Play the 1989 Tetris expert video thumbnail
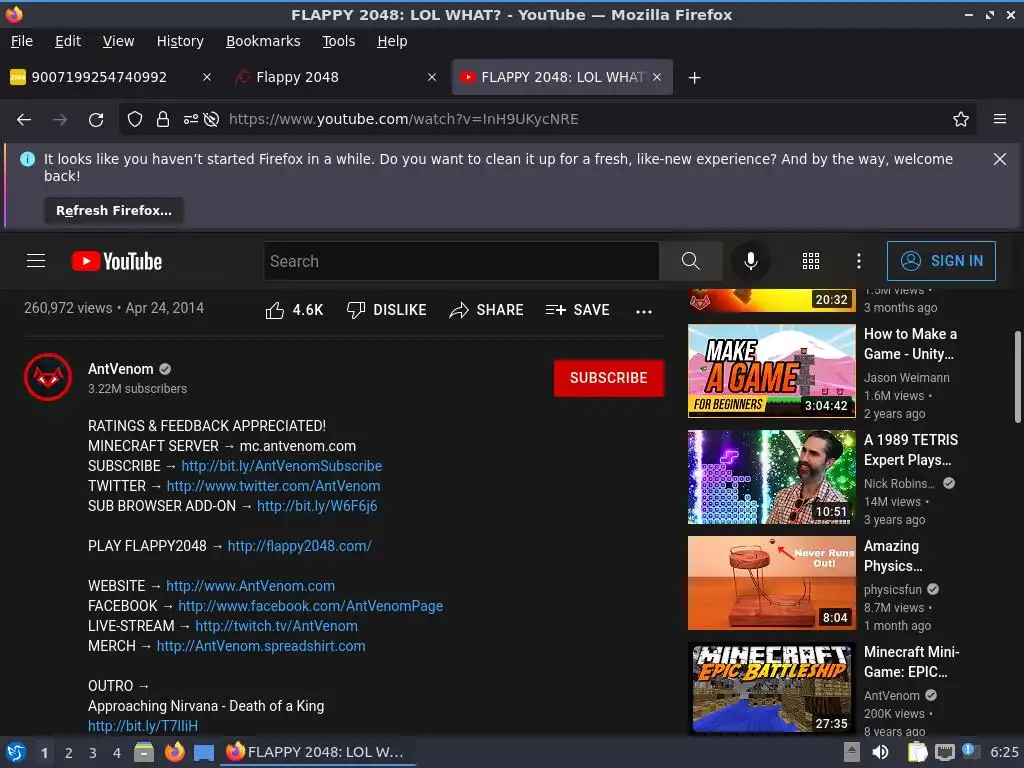The width and height of the screenshot is (1024, 768). coord(771,477)
